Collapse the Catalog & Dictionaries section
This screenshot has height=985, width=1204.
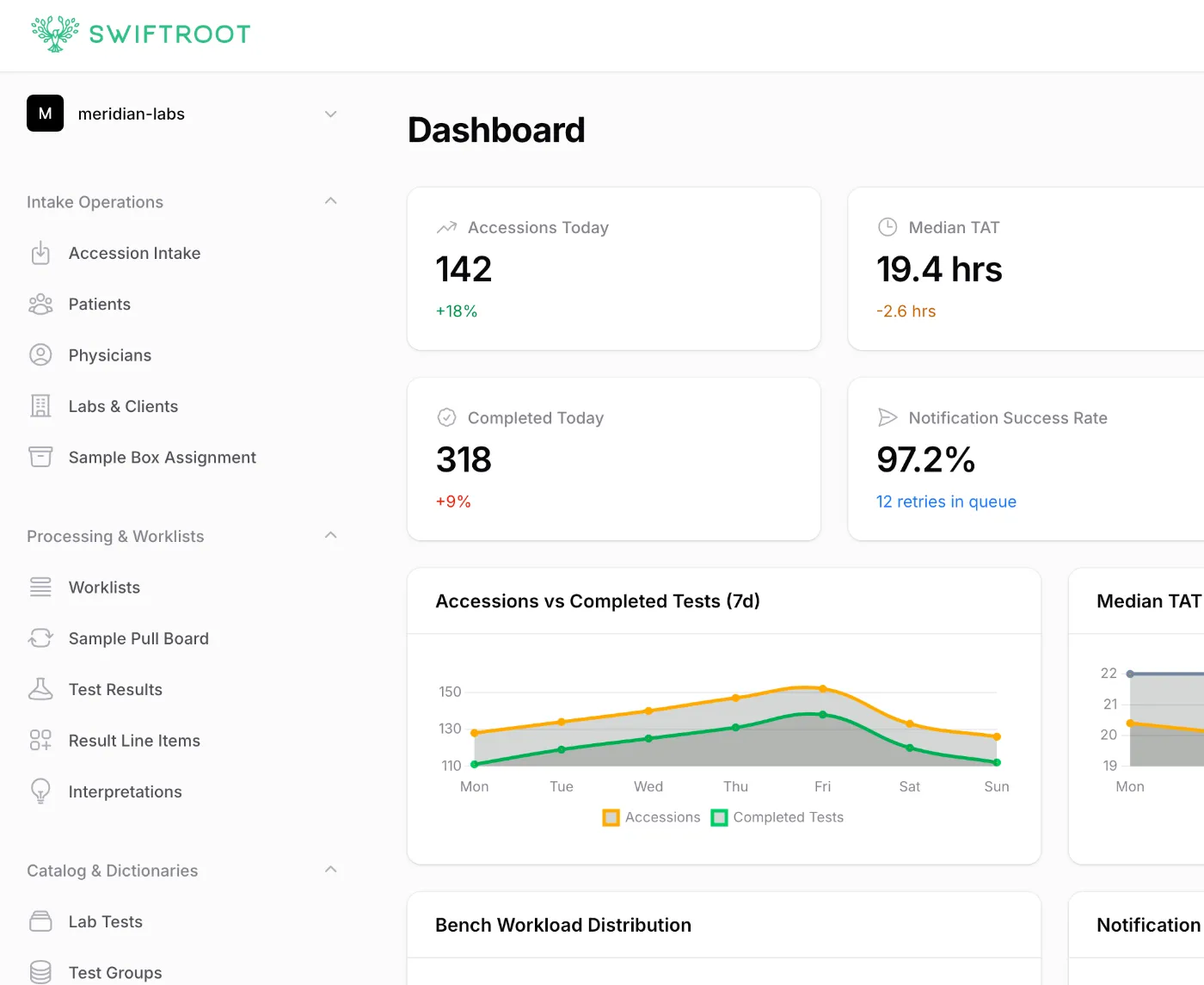tap(330, 869)
